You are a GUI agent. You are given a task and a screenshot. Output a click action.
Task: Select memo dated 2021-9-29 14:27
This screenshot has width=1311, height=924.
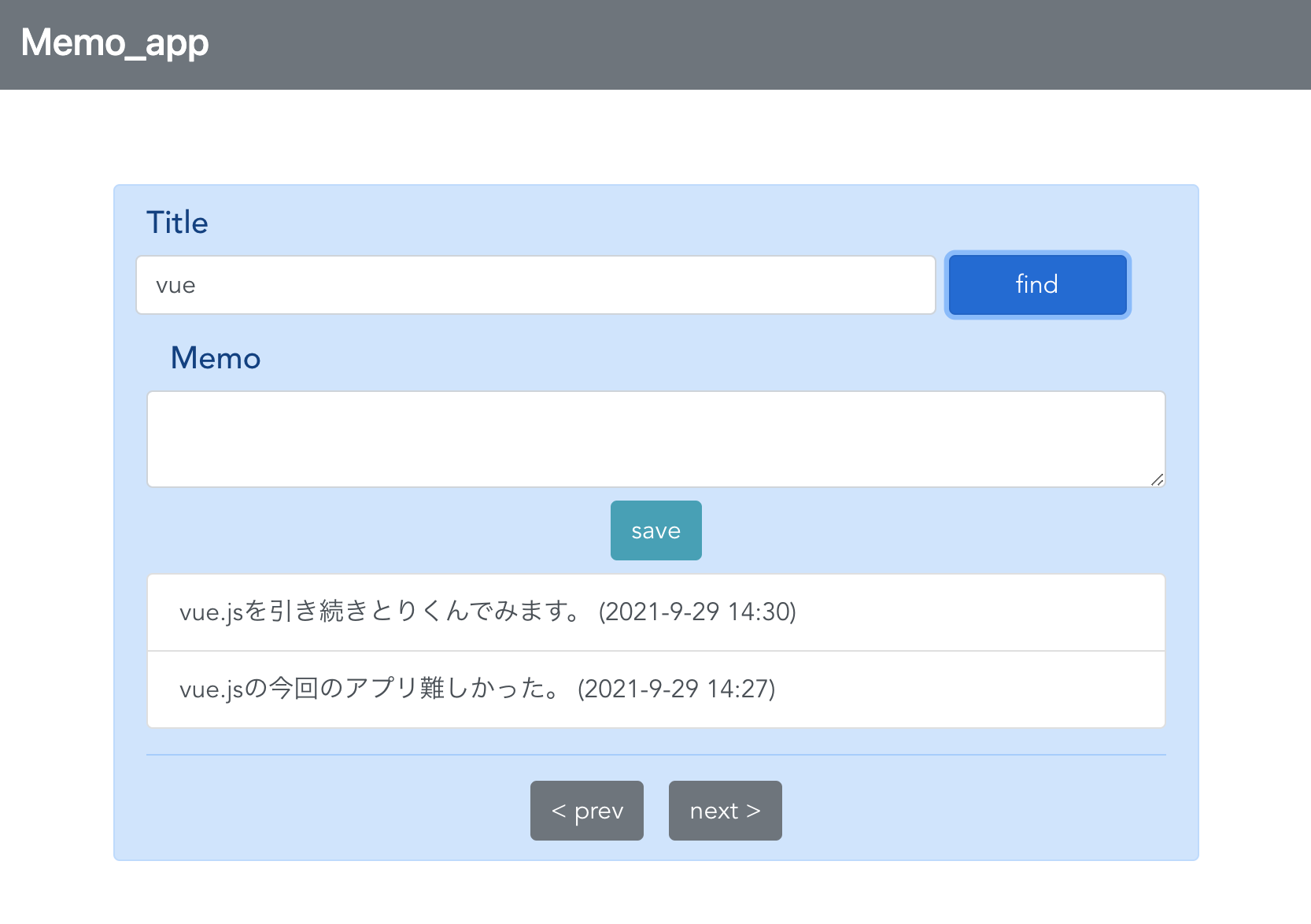(x=655, y=689)
